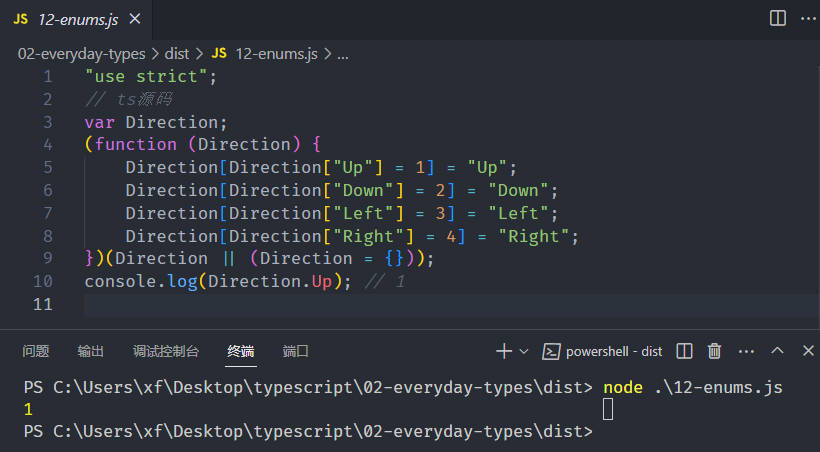Click the breadcrumb ellipsis symbol entry
This screenshot has height=452, width=820.
tap(343, 54)
